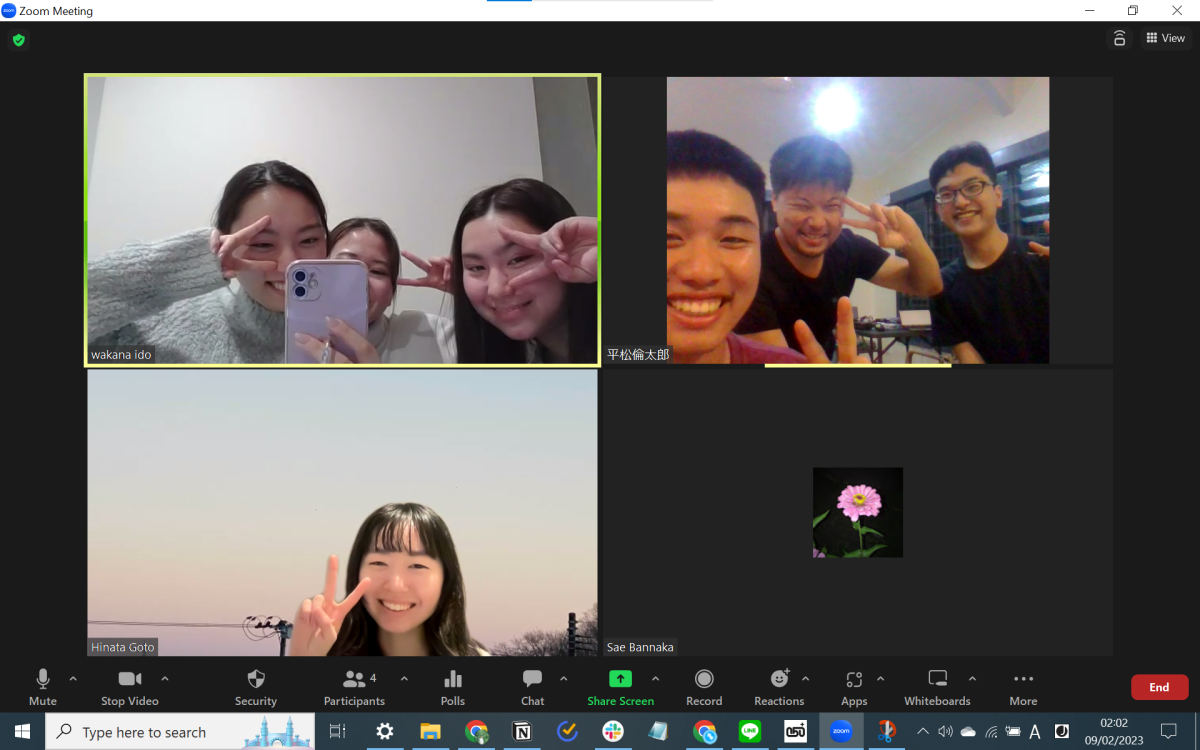
Task: Open the Apps marketplace icon
Action: [854, 686]
